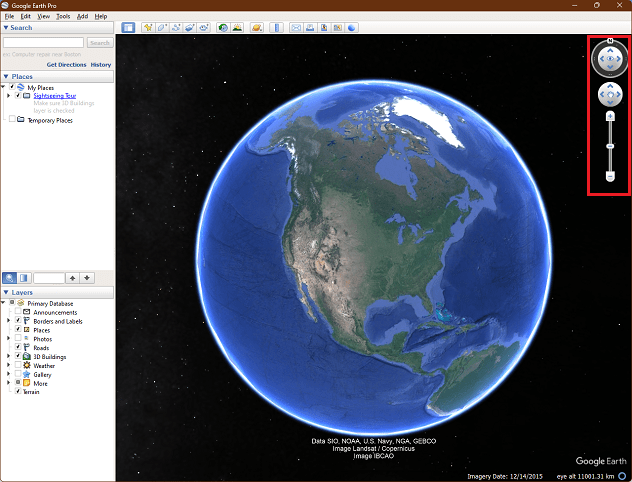This screenshot has height=482, width=632.
Task: Move selected place up with arrow button
Action: pyautogui.click(x=73, y=278)
